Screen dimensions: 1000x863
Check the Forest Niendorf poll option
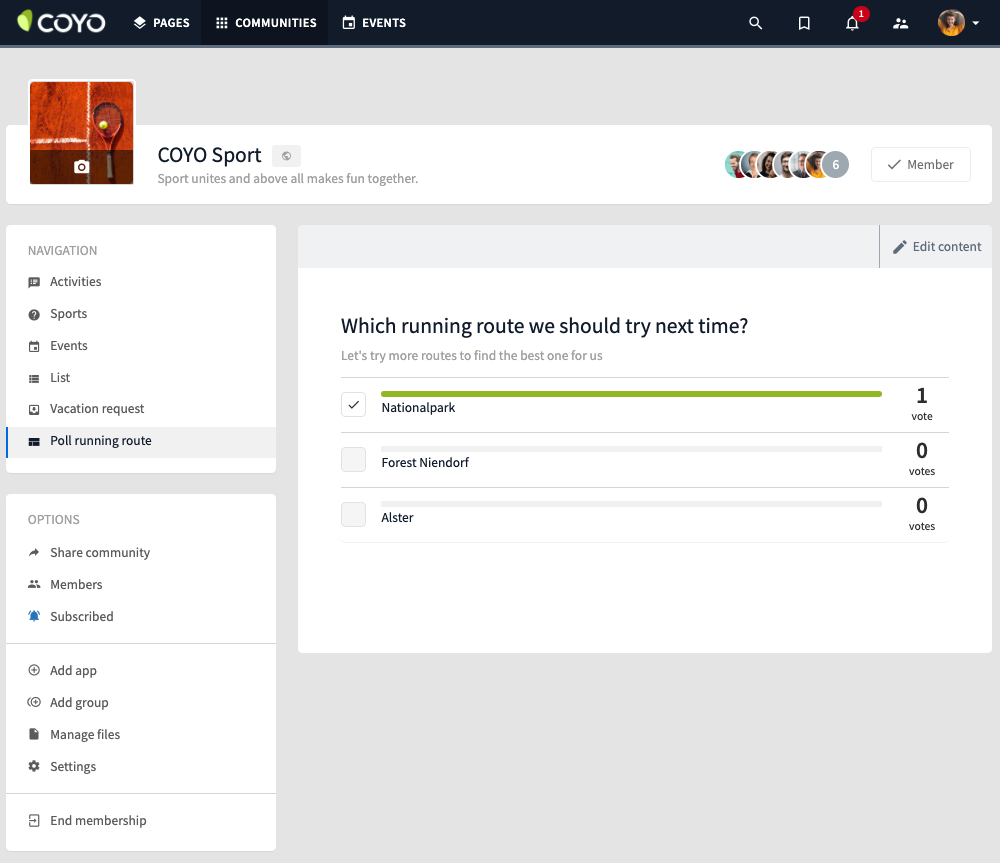pyautogui.click(x=353, y=459)
